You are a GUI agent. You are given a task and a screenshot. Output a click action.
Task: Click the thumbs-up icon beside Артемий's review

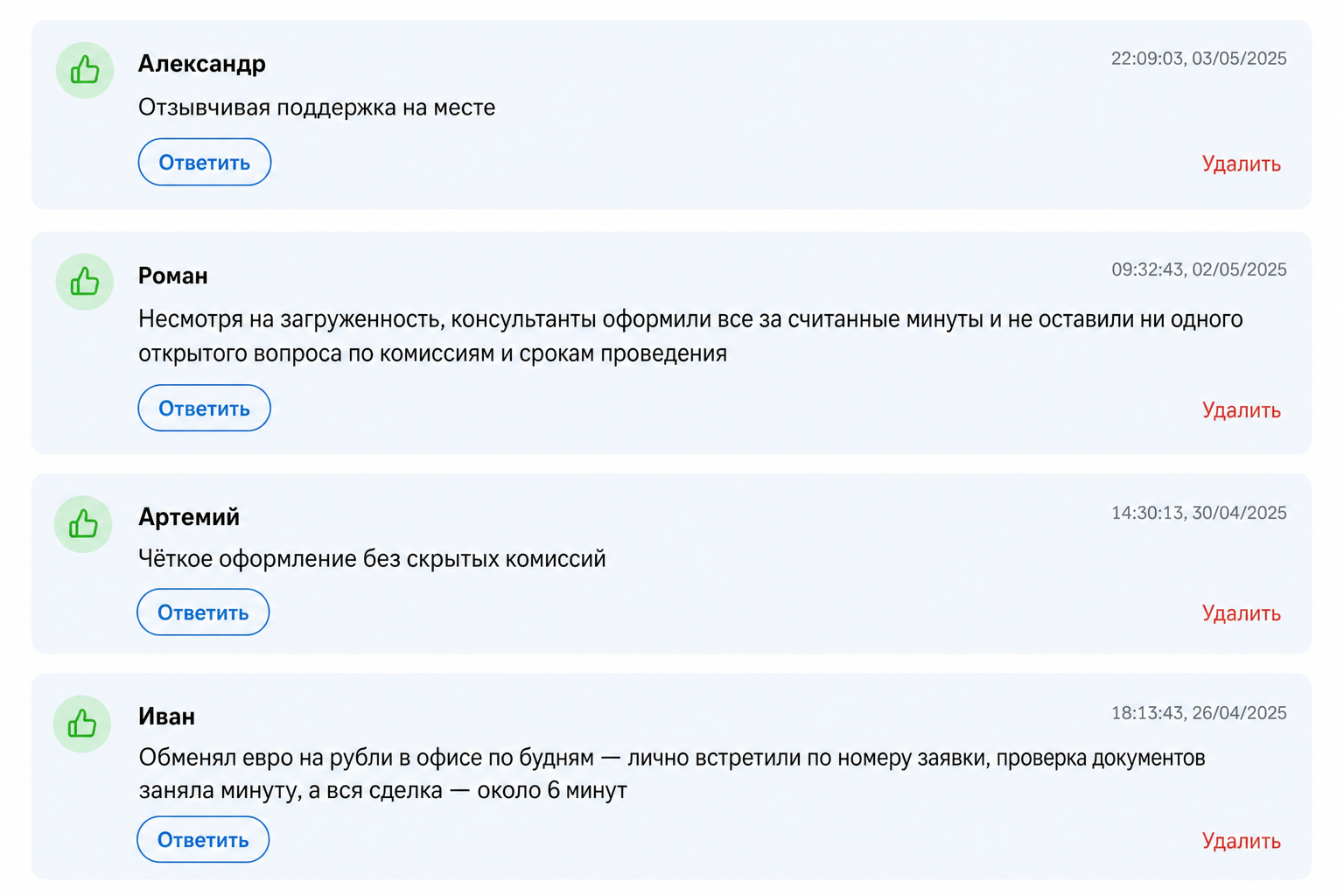[83, 524]
